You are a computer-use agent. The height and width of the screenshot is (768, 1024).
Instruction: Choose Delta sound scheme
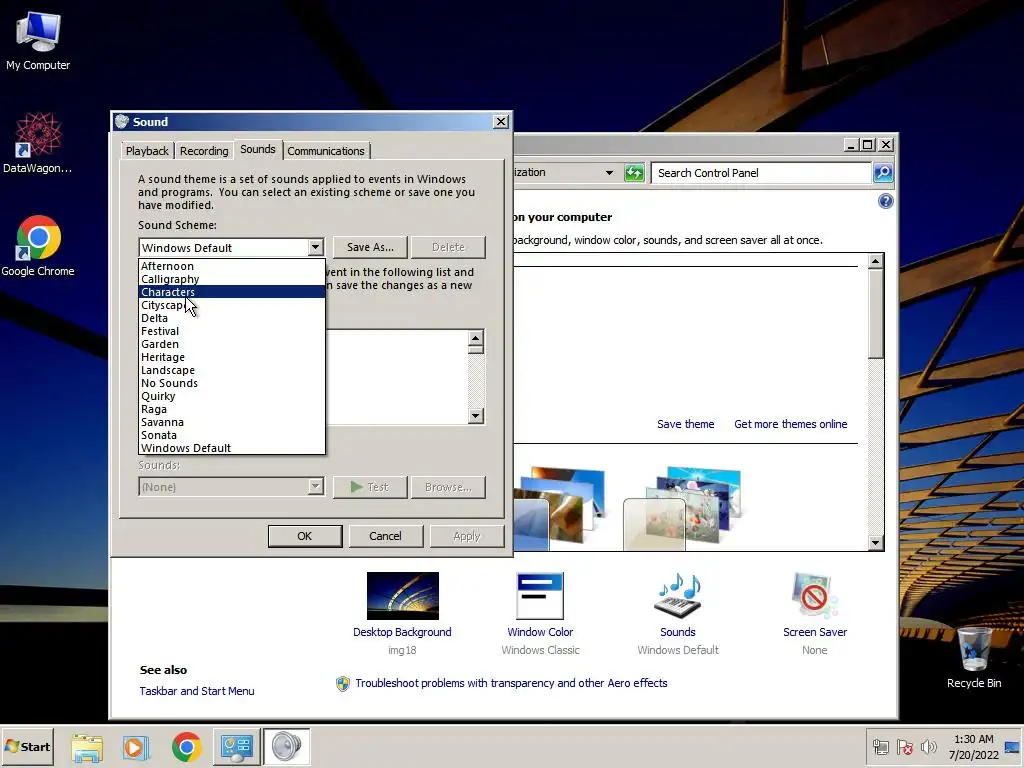(x=232, y=318)
